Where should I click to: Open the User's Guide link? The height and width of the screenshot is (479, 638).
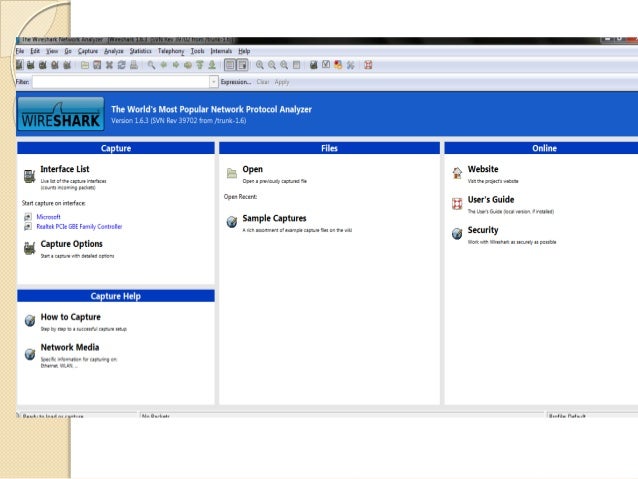click(x=491, y=199)
